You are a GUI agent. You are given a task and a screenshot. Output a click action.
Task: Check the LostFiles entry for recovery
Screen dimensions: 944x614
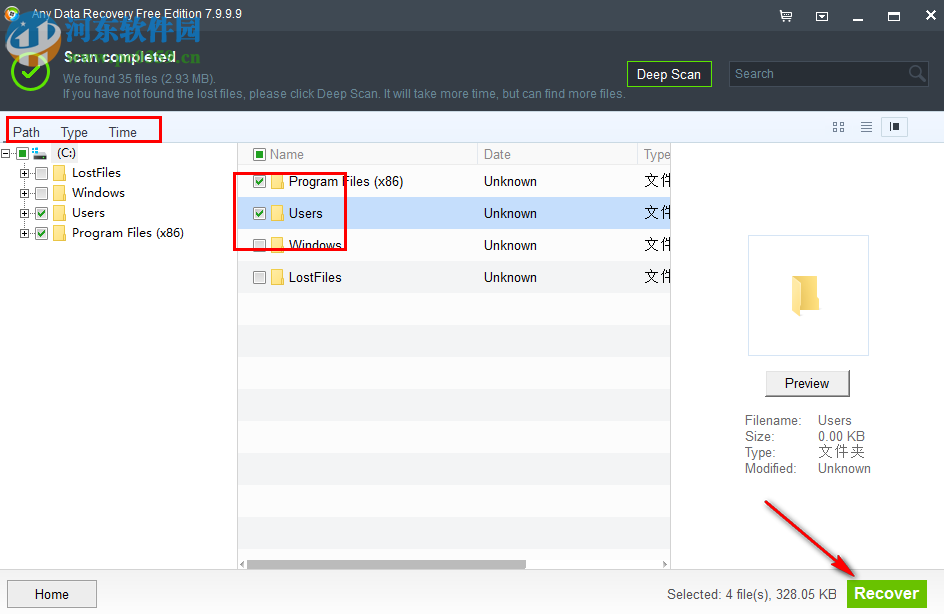258,277
